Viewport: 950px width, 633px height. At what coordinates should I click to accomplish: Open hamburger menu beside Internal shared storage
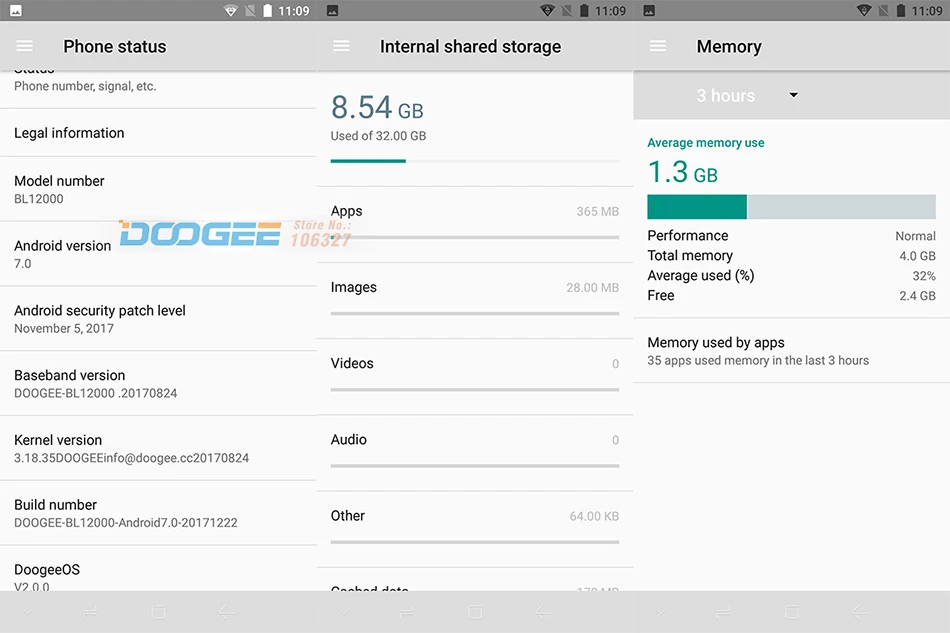[341, 46]
